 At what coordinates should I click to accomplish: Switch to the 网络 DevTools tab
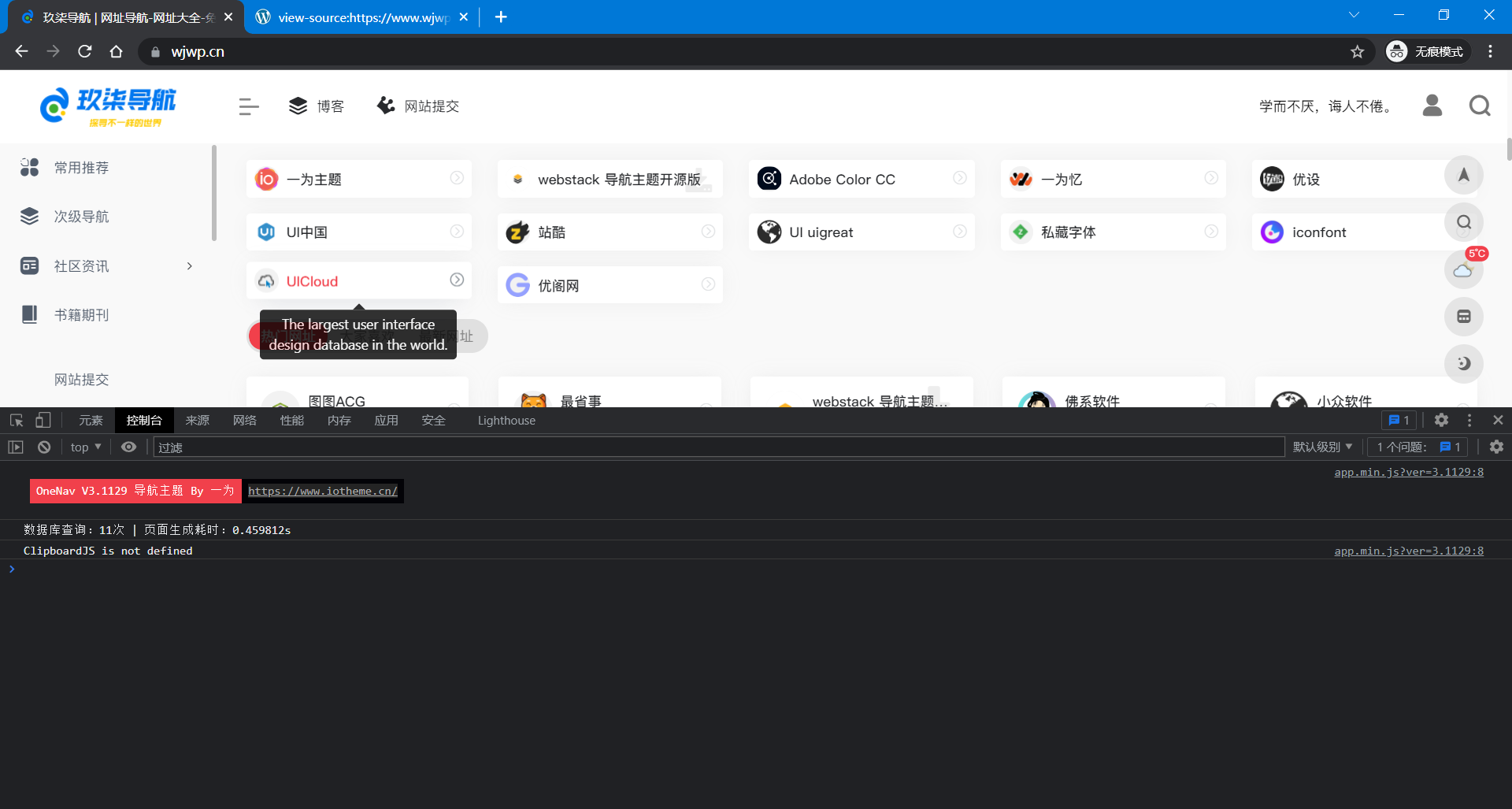pos(244,420)
